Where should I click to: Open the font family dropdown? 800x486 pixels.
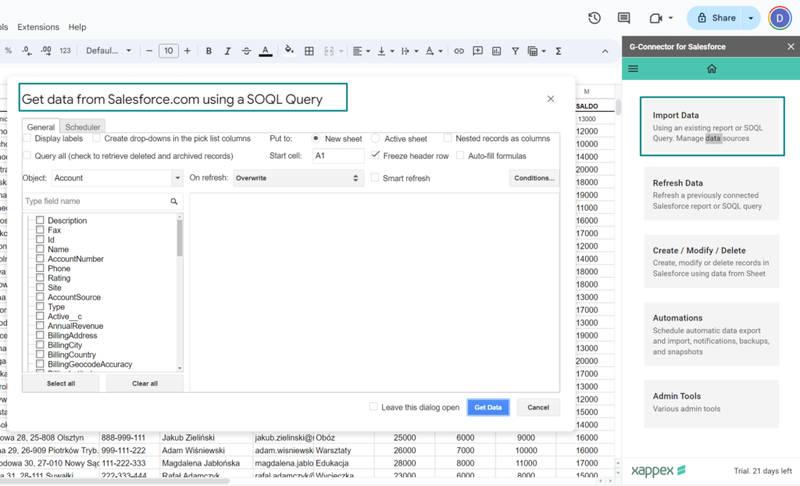tap(109, 50)
